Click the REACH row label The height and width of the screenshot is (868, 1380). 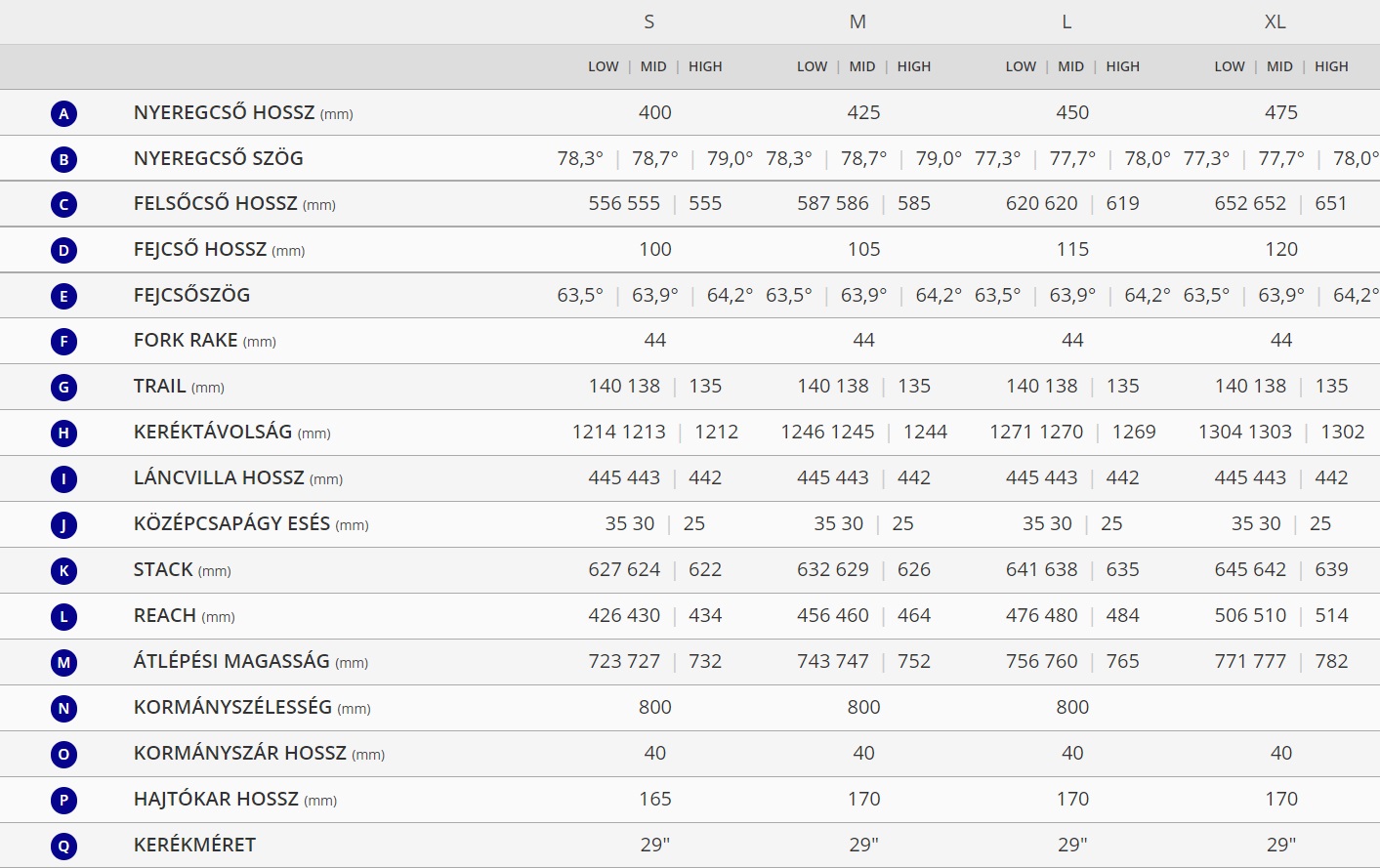[x=185, y=615]
